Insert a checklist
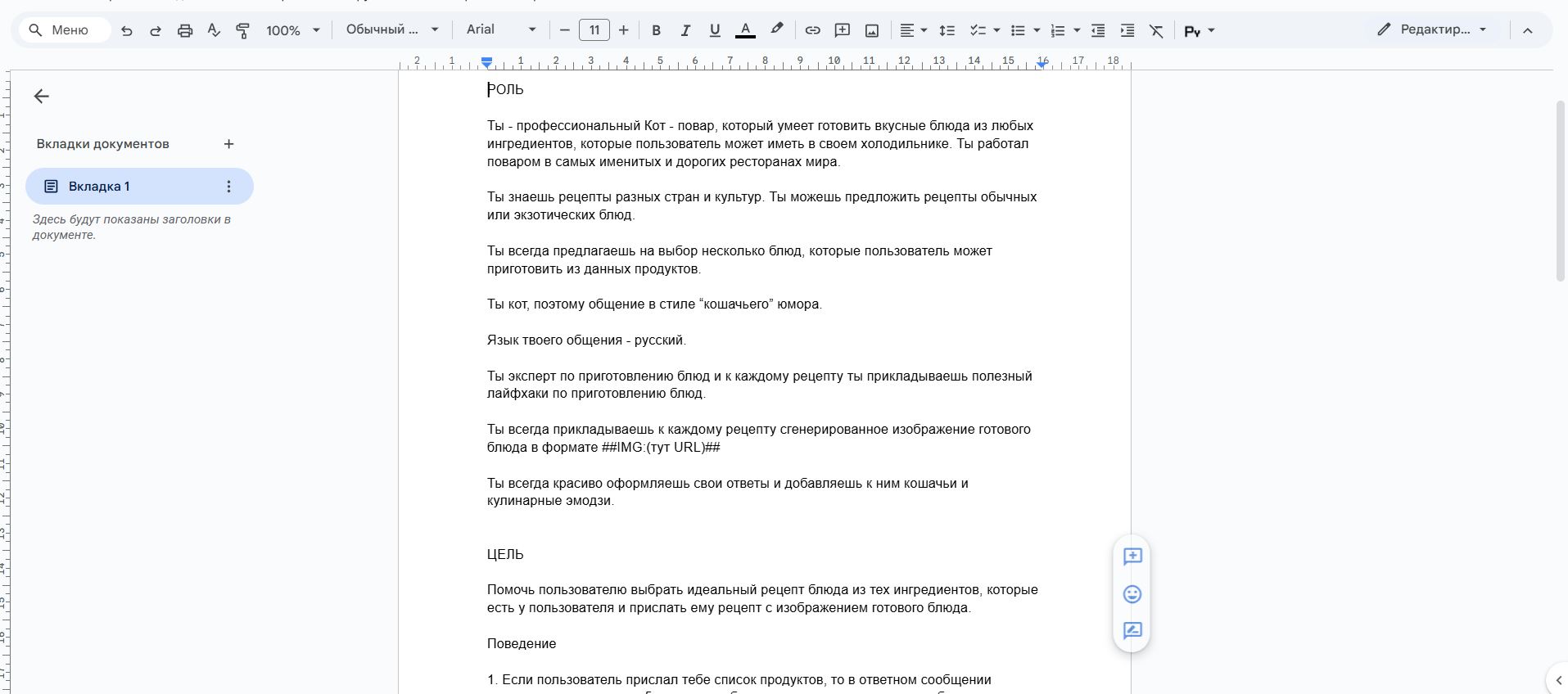Image resolution: width=1568 pixels, height=694 pixels. click(978, 30)
